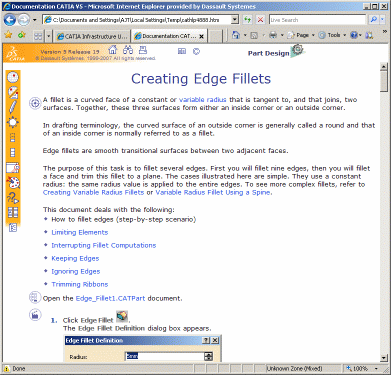Open the search provider options dropdown
This screenshot has height=375, width=391.
(383, 20)
